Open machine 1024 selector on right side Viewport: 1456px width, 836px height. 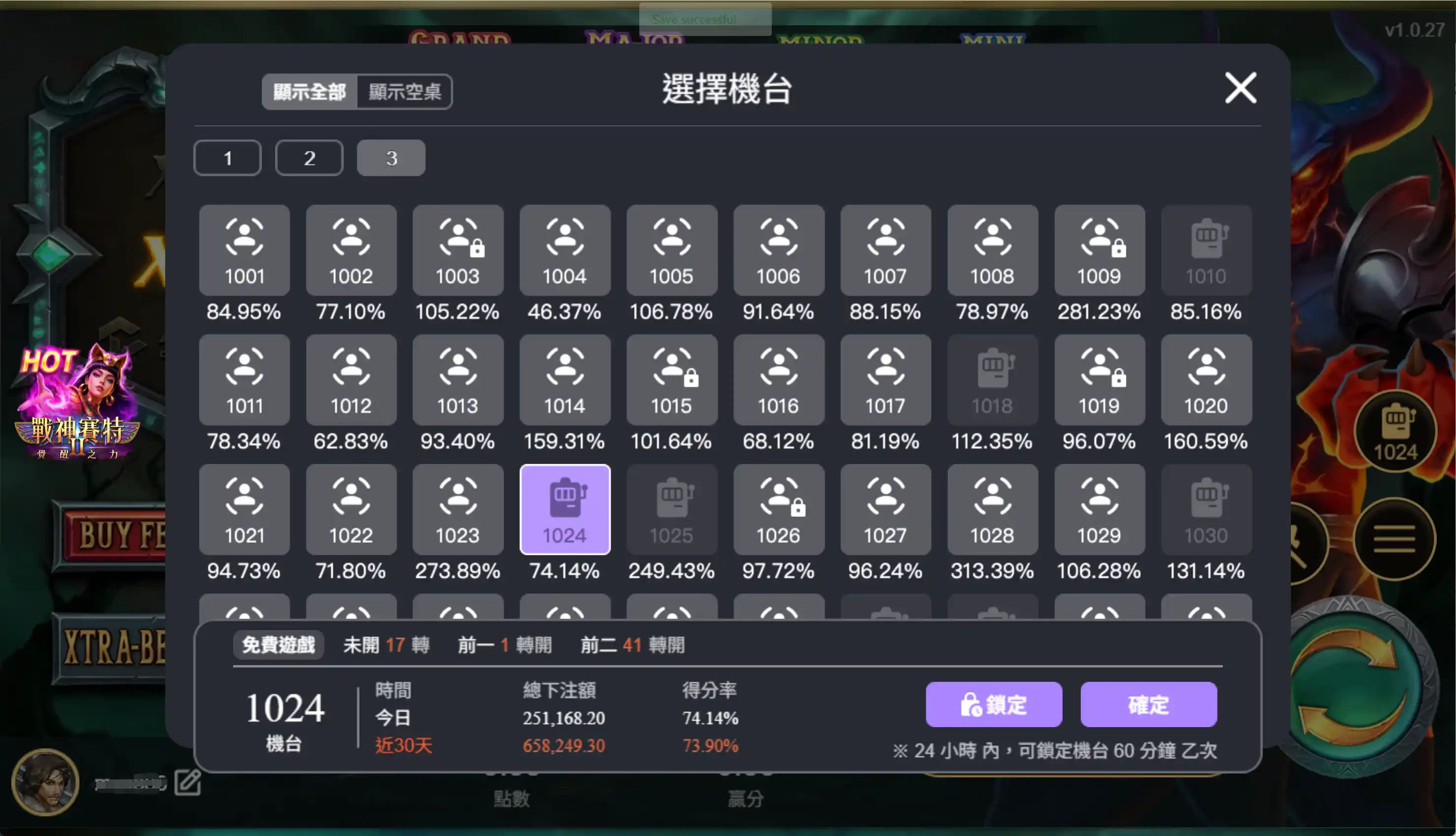point(1396,432)
